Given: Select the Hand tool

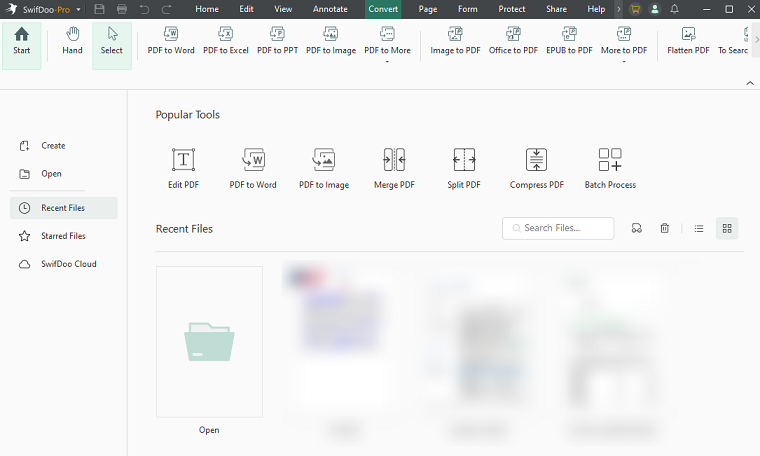Looking at the screenshot, I should 72,41.
